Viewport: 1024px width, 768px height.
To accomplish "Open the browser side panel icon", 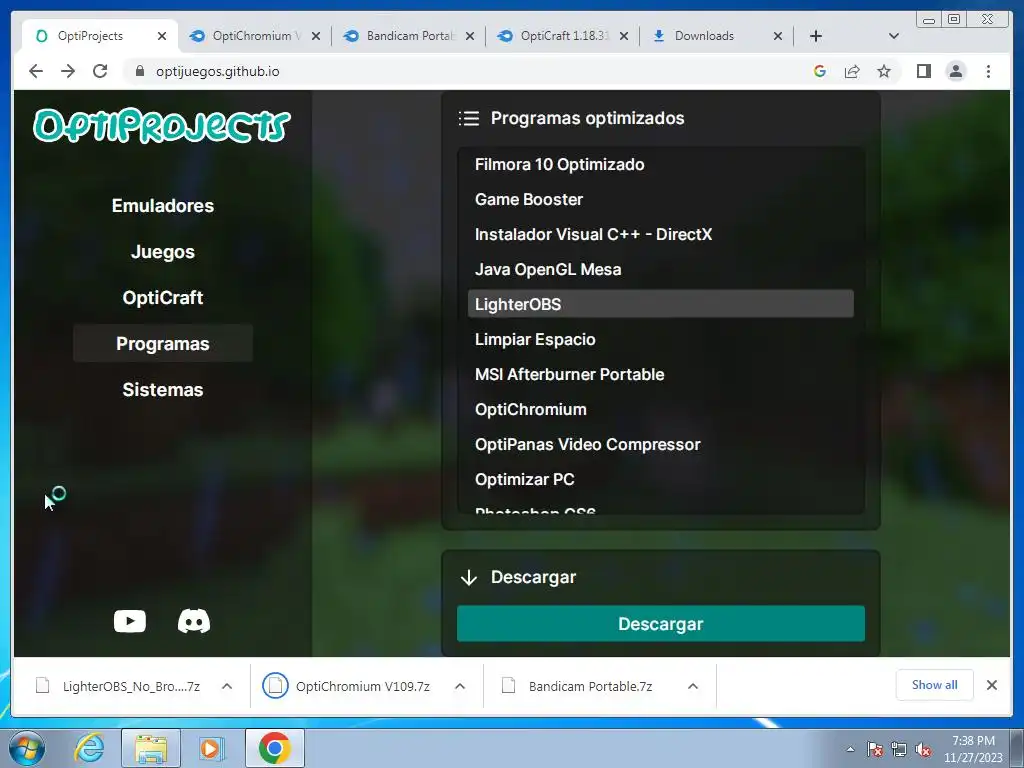I will coord(923,71).
